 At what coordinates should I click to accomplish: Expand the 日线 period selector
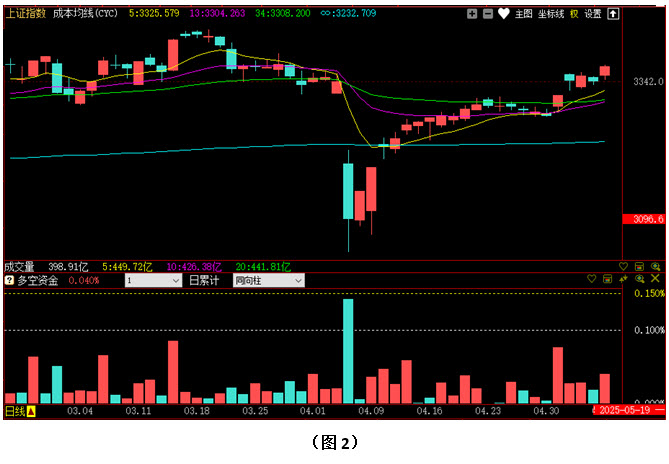click(19, 411)
